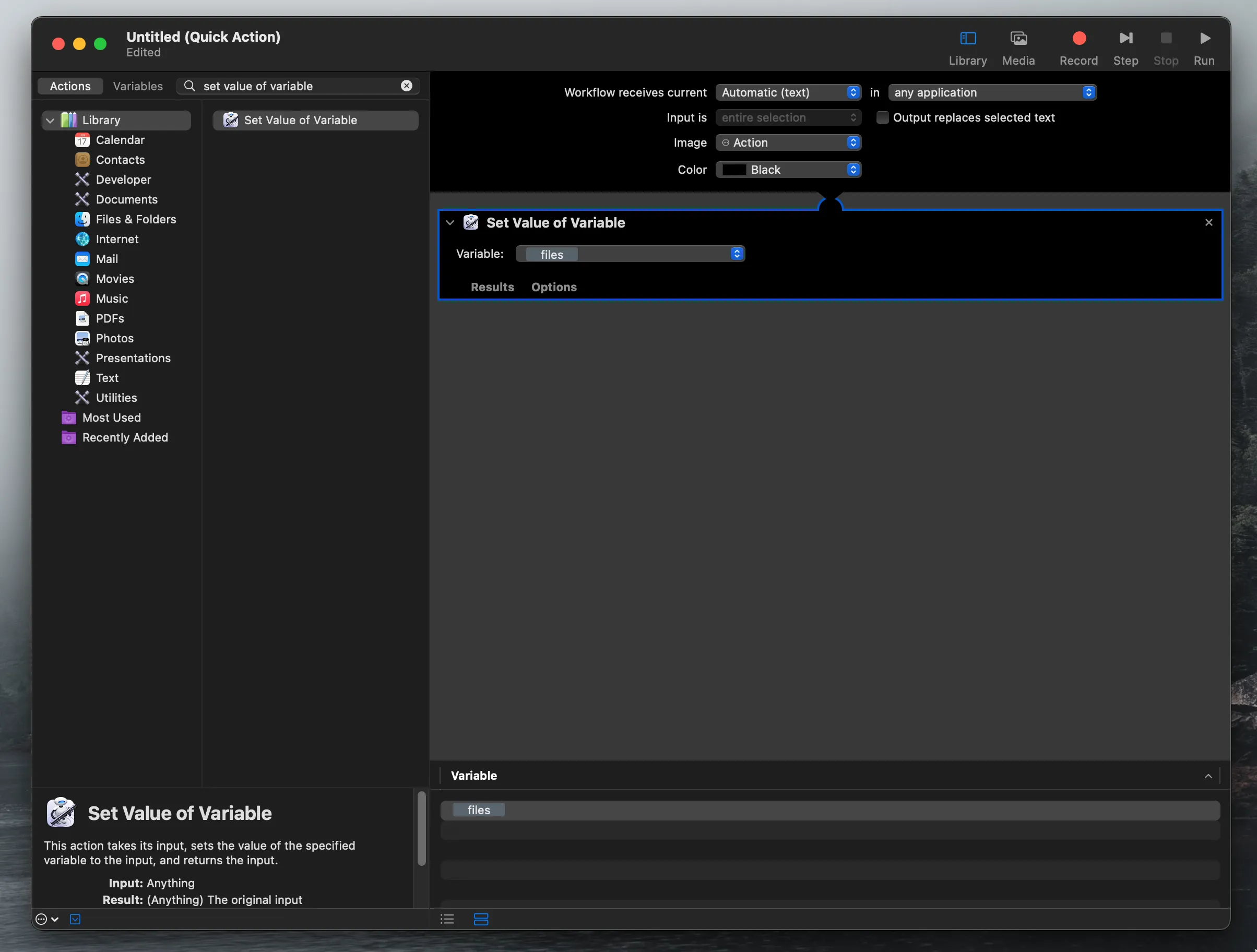Collapse the Set Value of Variable action
1257x952 pixels.
tap(450, 223)
